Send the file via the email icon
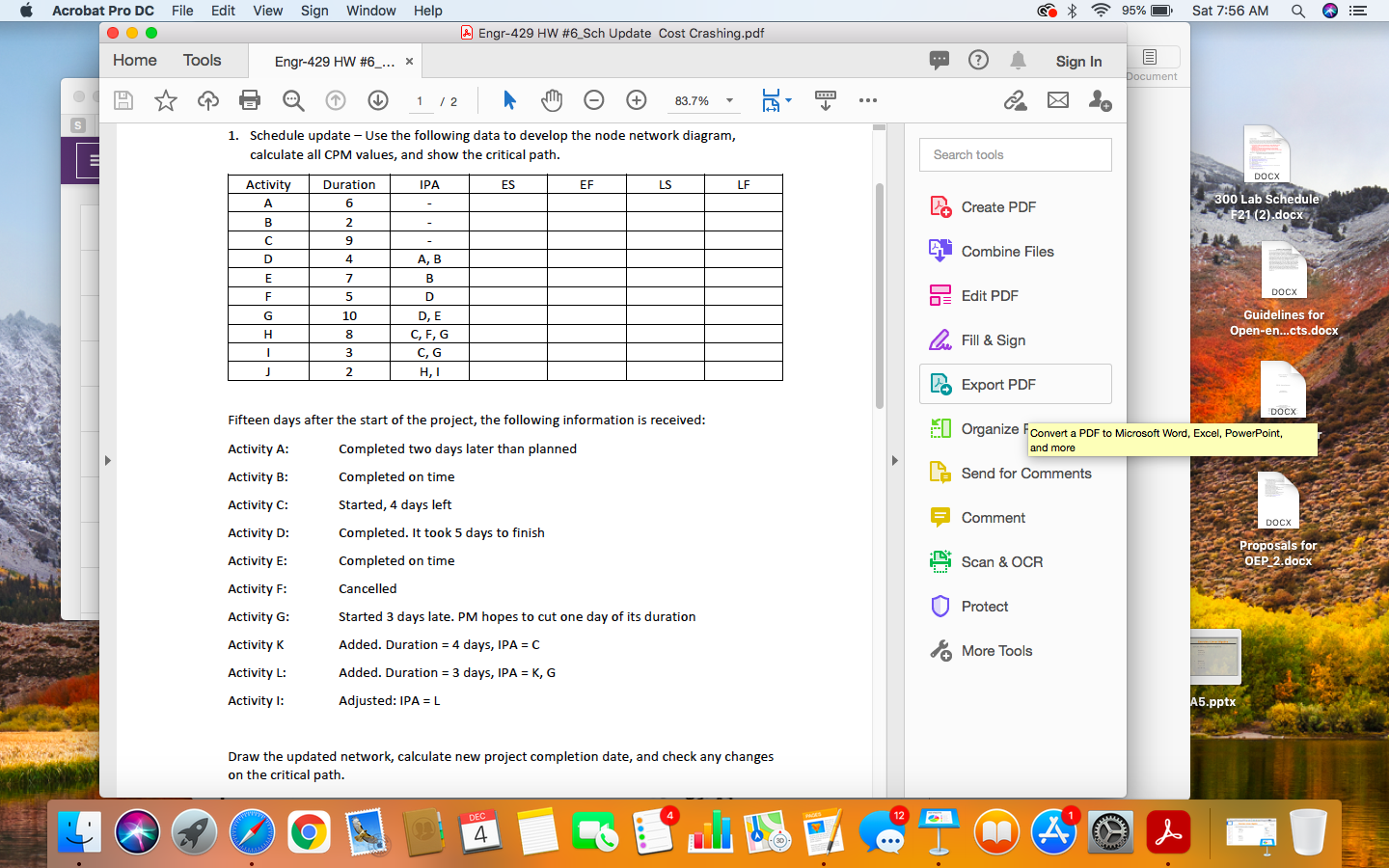Viewport: 1389px width, 868px height. (x=1058, y=99)
